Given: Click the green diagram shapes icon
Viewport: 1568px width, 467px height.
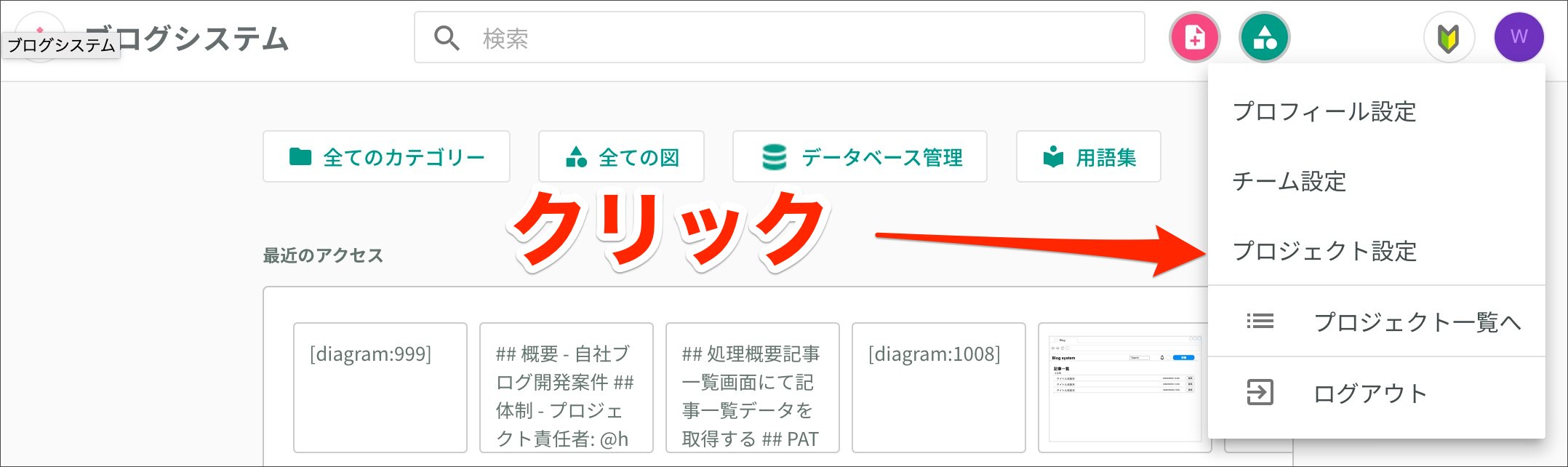Looking at the screenshot, I should 1265,37.
